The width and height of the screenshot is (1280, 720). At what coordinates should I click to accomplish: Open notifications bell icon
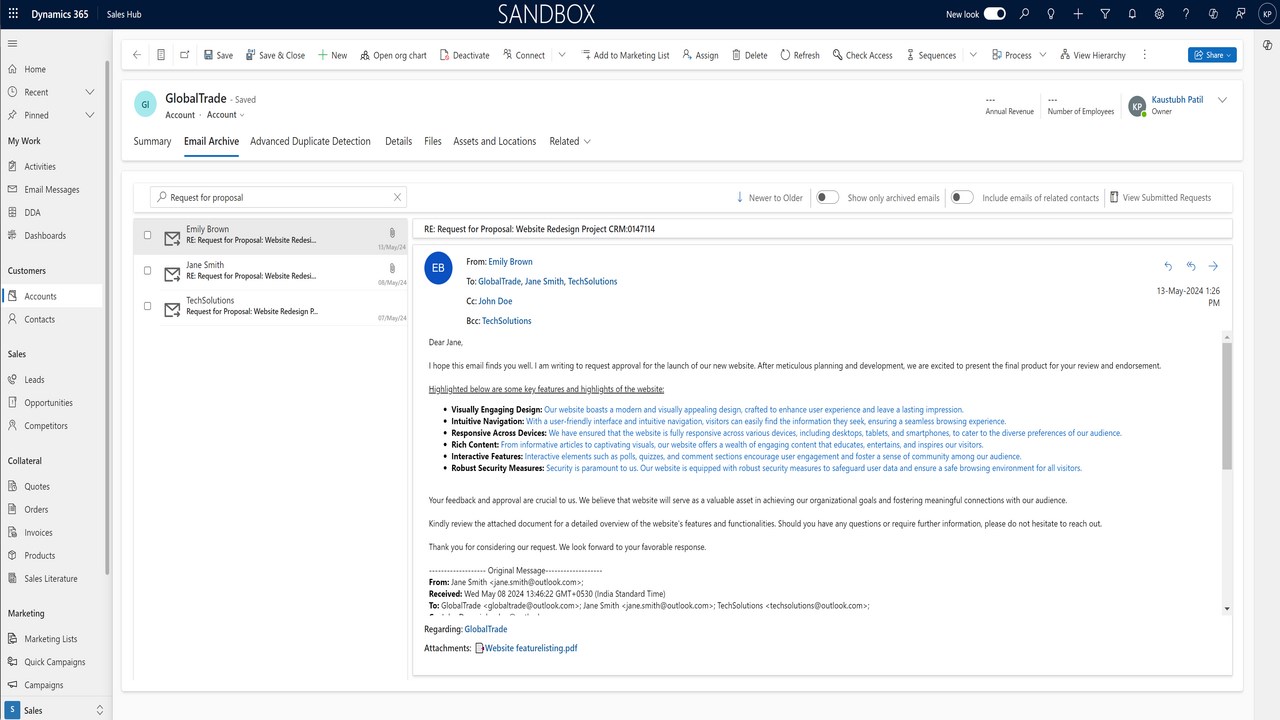[x=1132, y=14]
